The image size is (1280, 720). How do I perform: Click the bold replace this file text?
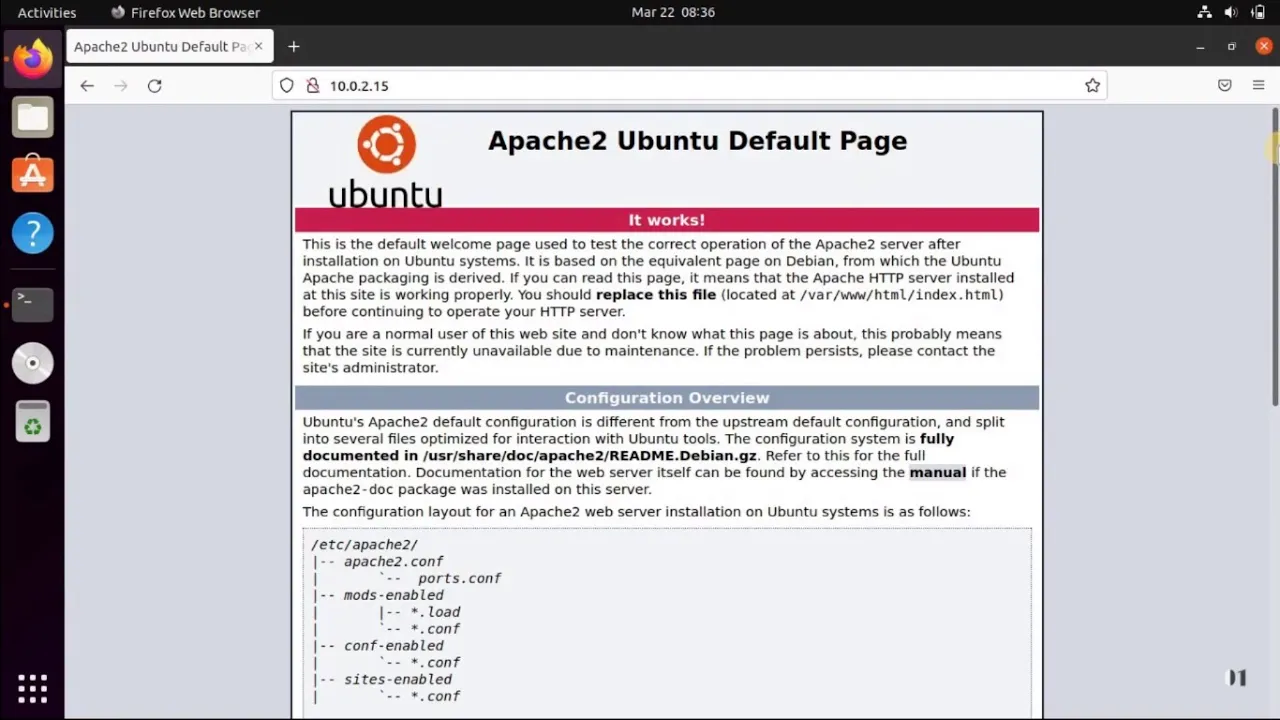656,295
